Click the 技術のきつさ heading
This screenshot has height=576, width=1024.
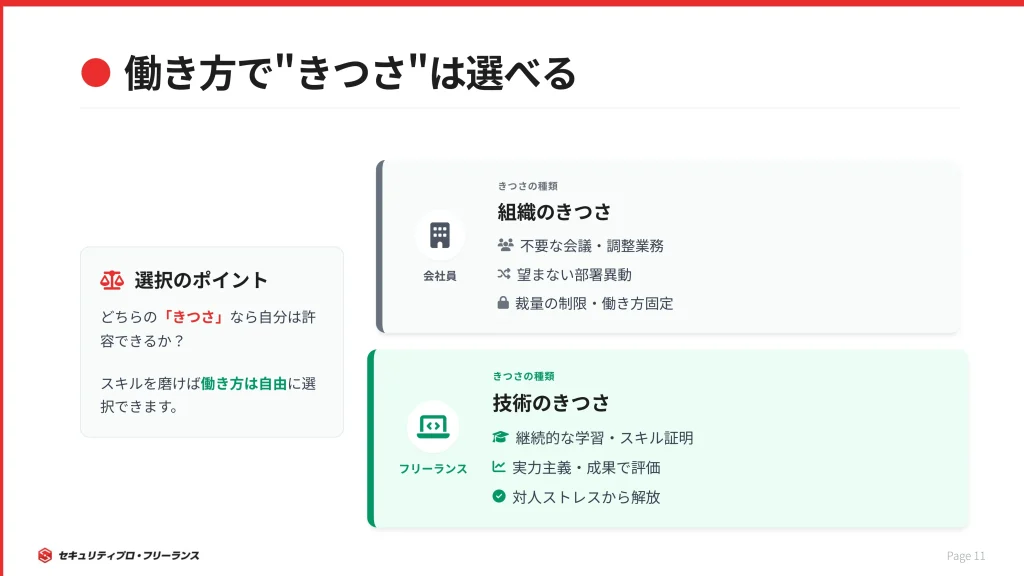click(551, 403)
